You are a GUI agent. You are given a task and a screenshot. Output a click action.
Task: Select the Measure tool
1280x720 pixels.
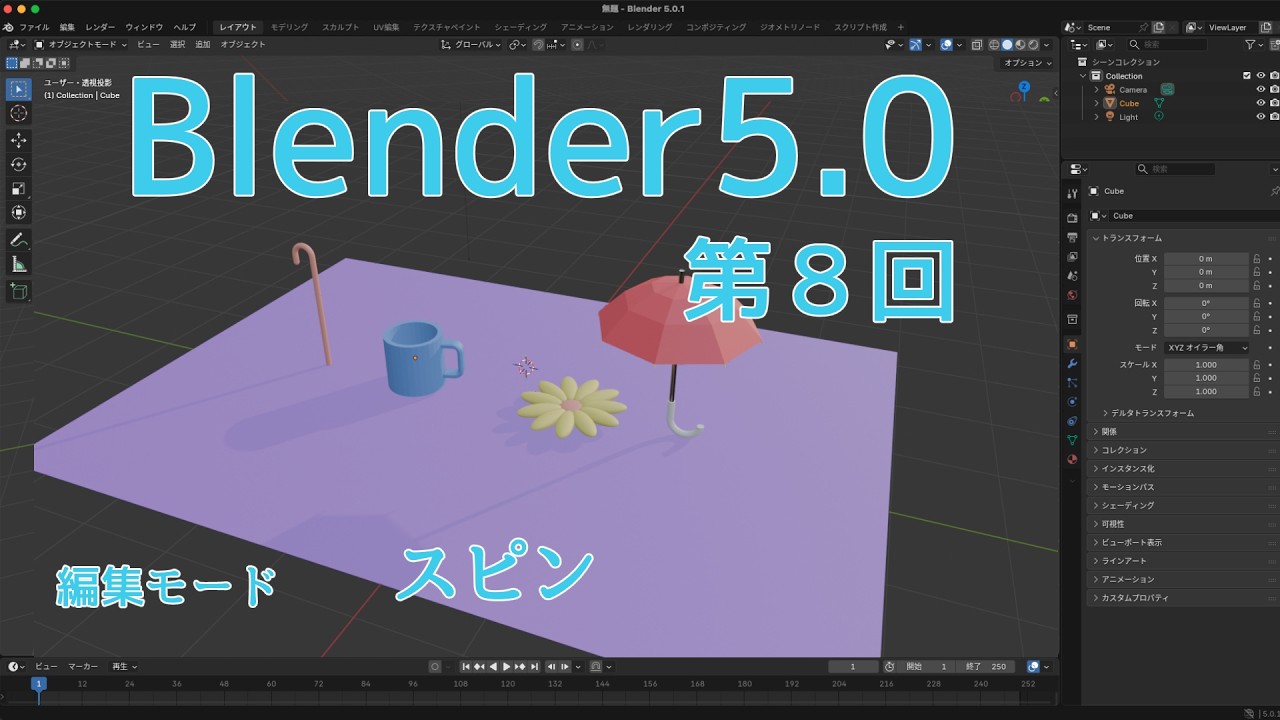click(19, 264)
